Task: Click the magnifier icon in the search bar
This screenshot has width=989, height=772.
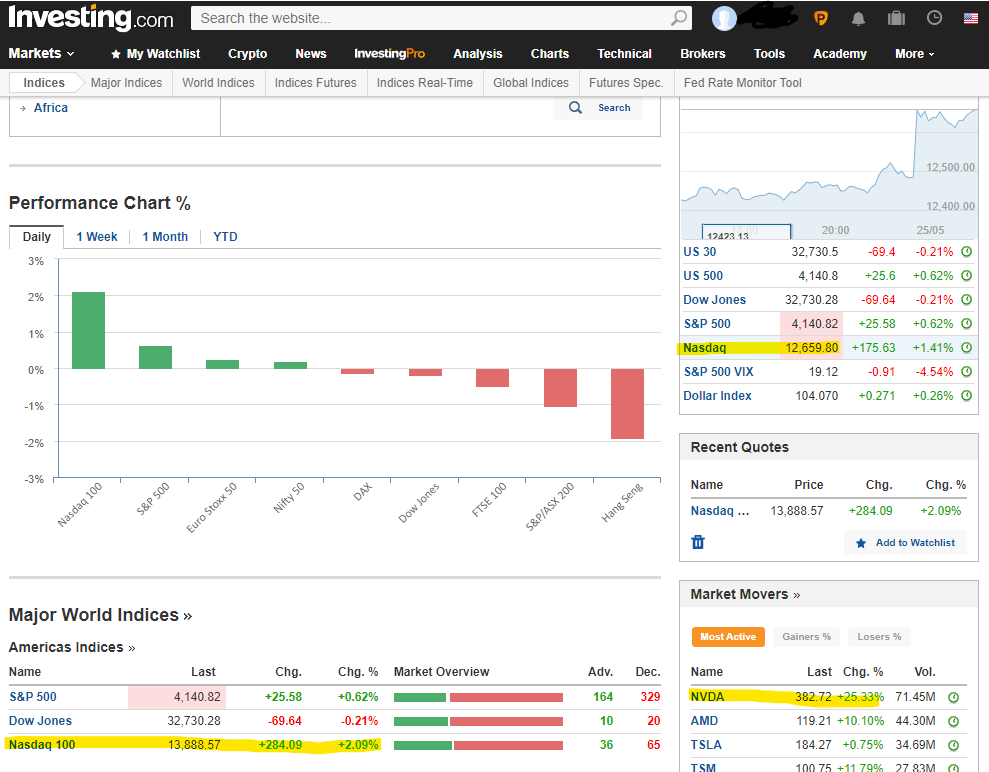Action: coord(679,18)
